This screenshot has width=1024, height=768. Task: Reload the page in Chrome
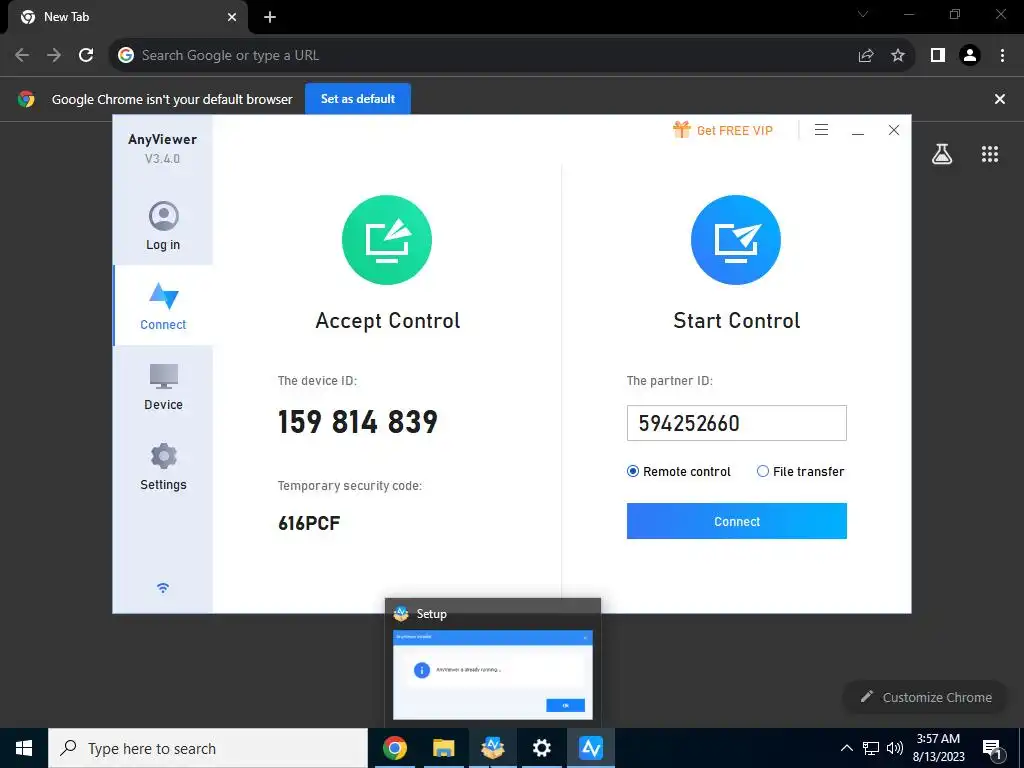pos(86,56)
